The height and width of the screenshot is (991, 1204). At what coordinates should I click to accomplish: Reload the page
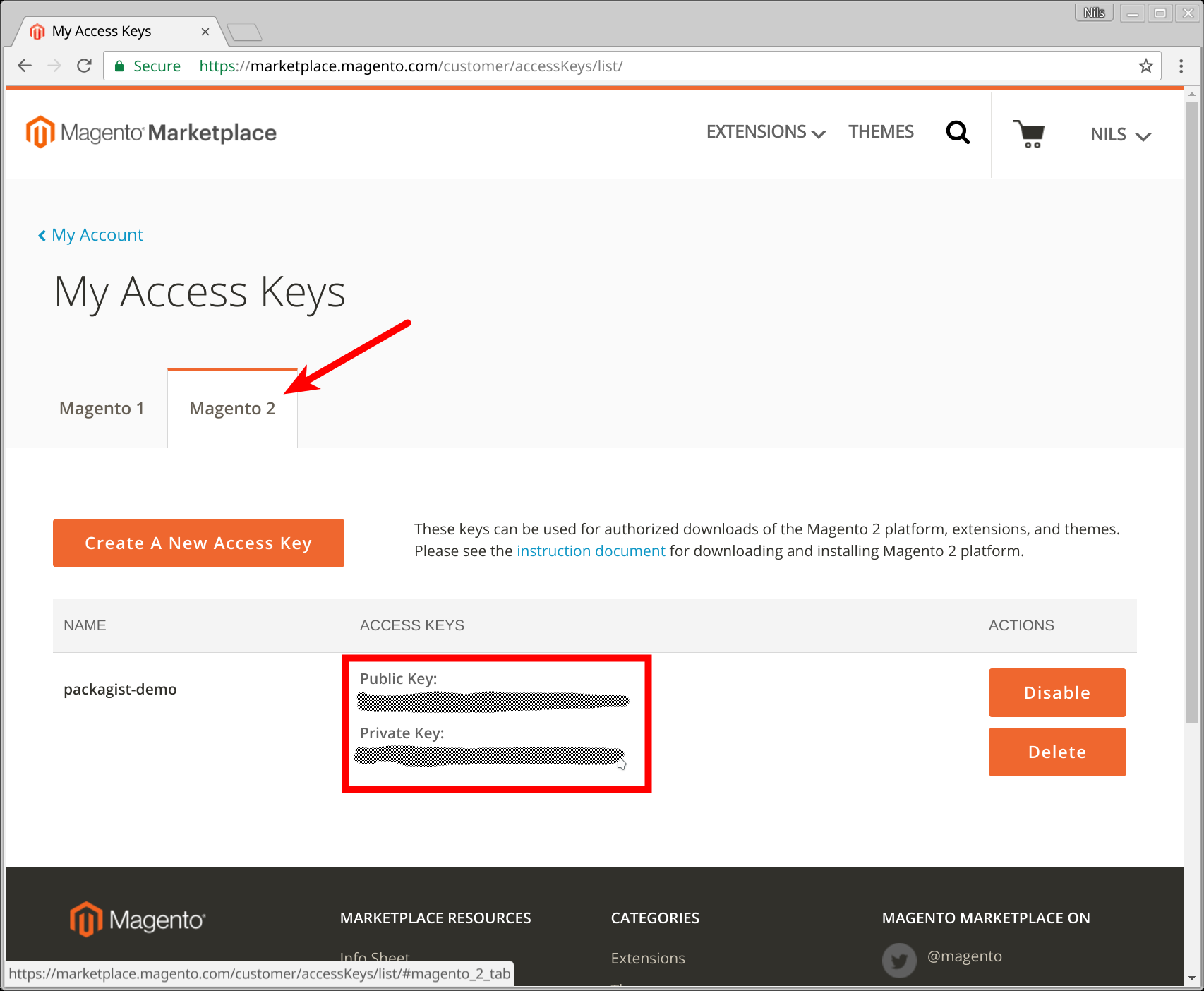click(84, 66)
